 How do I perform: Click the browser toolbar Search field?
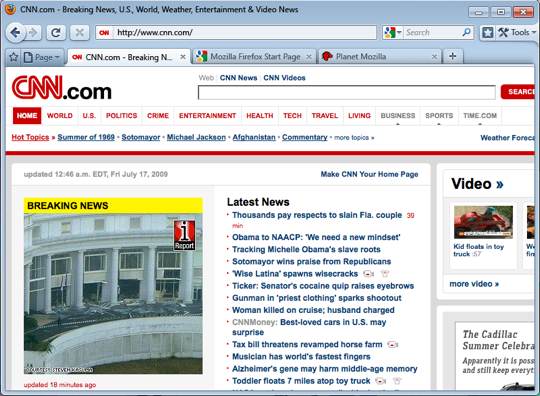[x=432, y=33]
